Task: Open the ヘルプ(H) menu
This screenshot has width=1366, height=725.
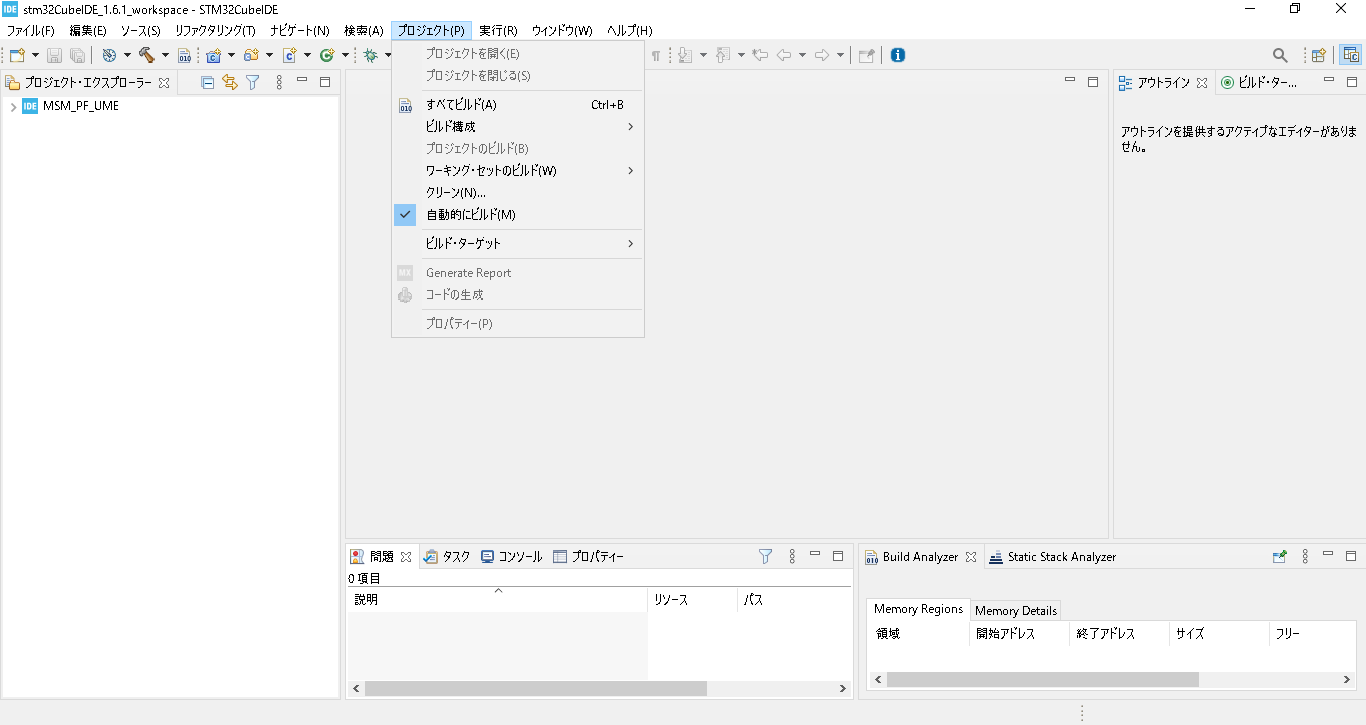Action: click(x=630, y=31)
